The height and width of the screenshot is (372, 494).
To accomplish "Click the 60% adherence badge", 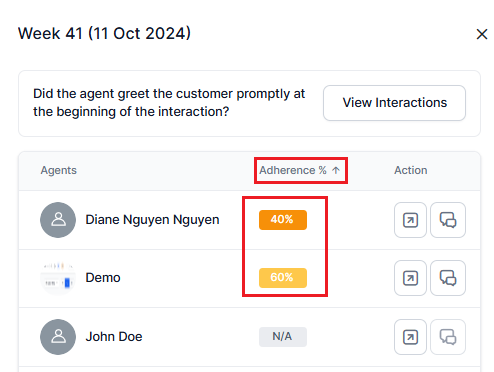I will tap(283, 278).
